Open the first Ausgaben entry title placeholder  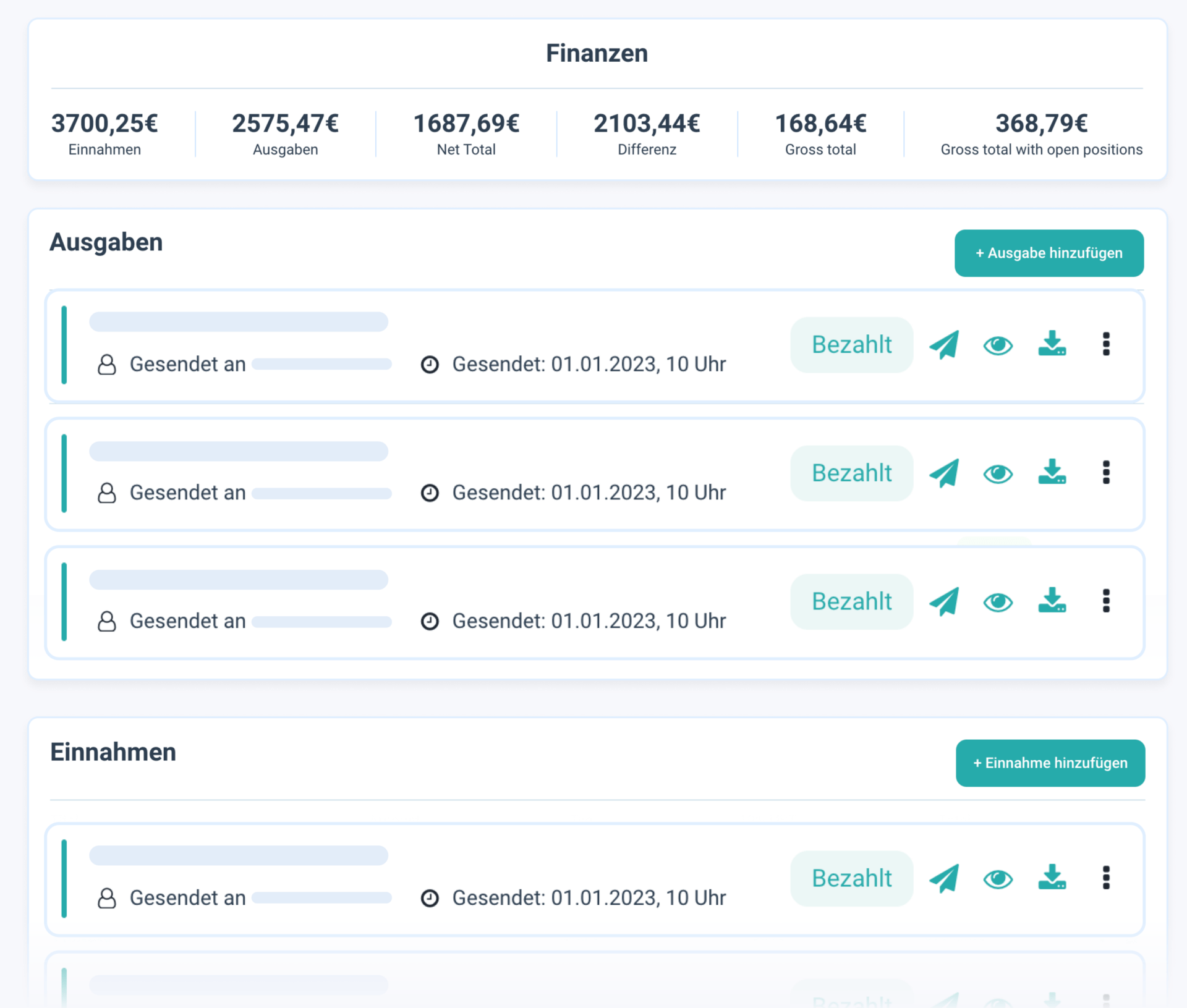[x=239, y=322]
